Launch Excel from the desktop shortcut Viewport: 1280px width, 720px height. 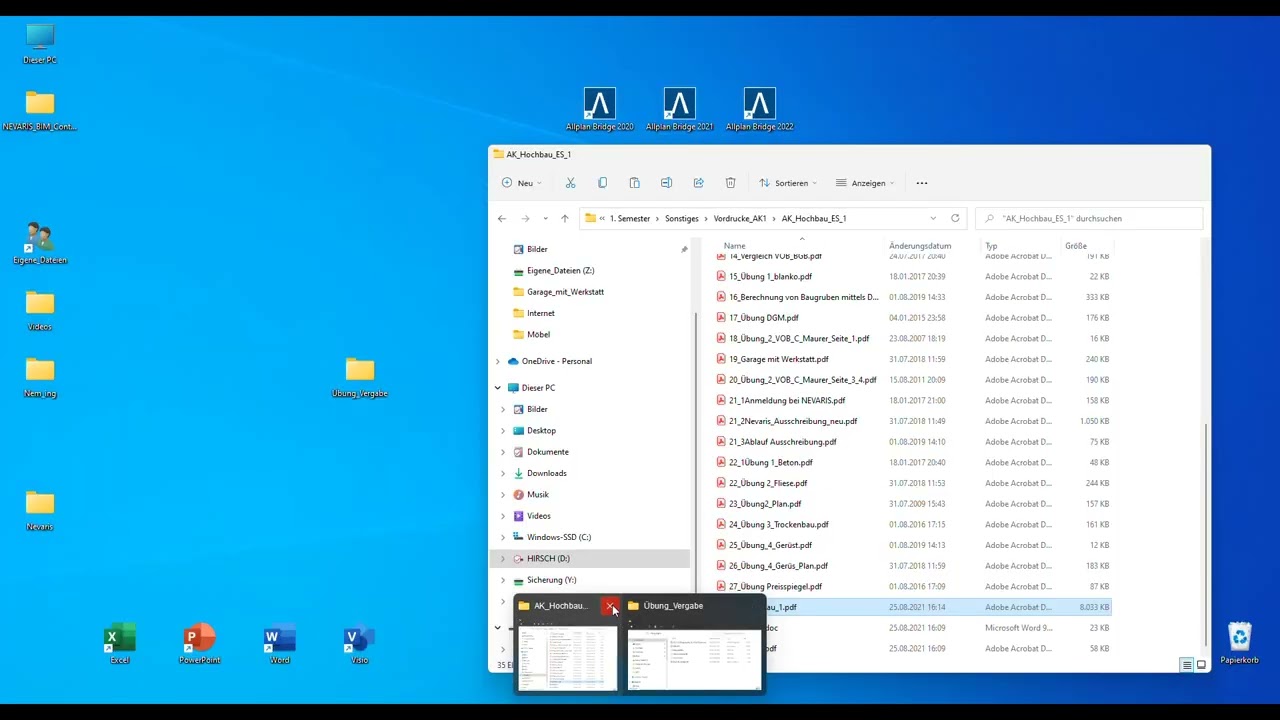coord(119,643)
